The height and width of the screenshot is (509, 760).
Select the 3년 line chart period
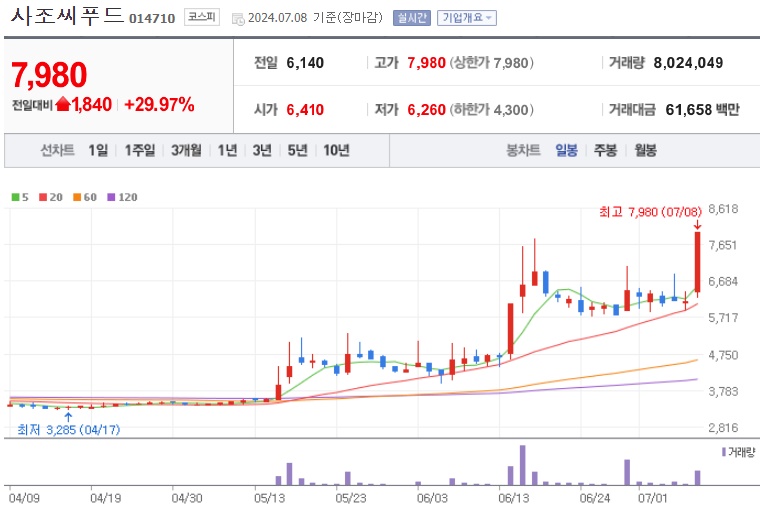(262, 150)
